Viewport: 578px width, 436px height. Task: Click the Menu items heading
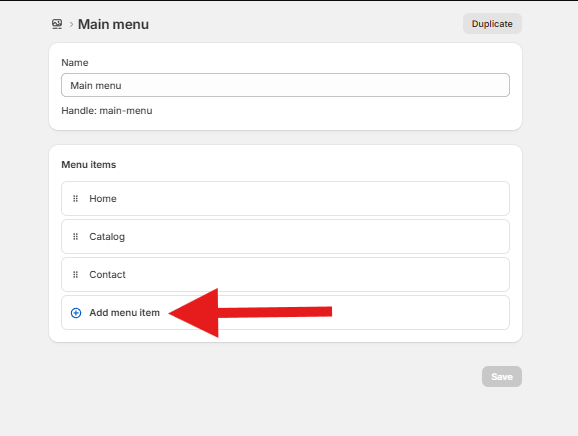click(x=89, y=164)
